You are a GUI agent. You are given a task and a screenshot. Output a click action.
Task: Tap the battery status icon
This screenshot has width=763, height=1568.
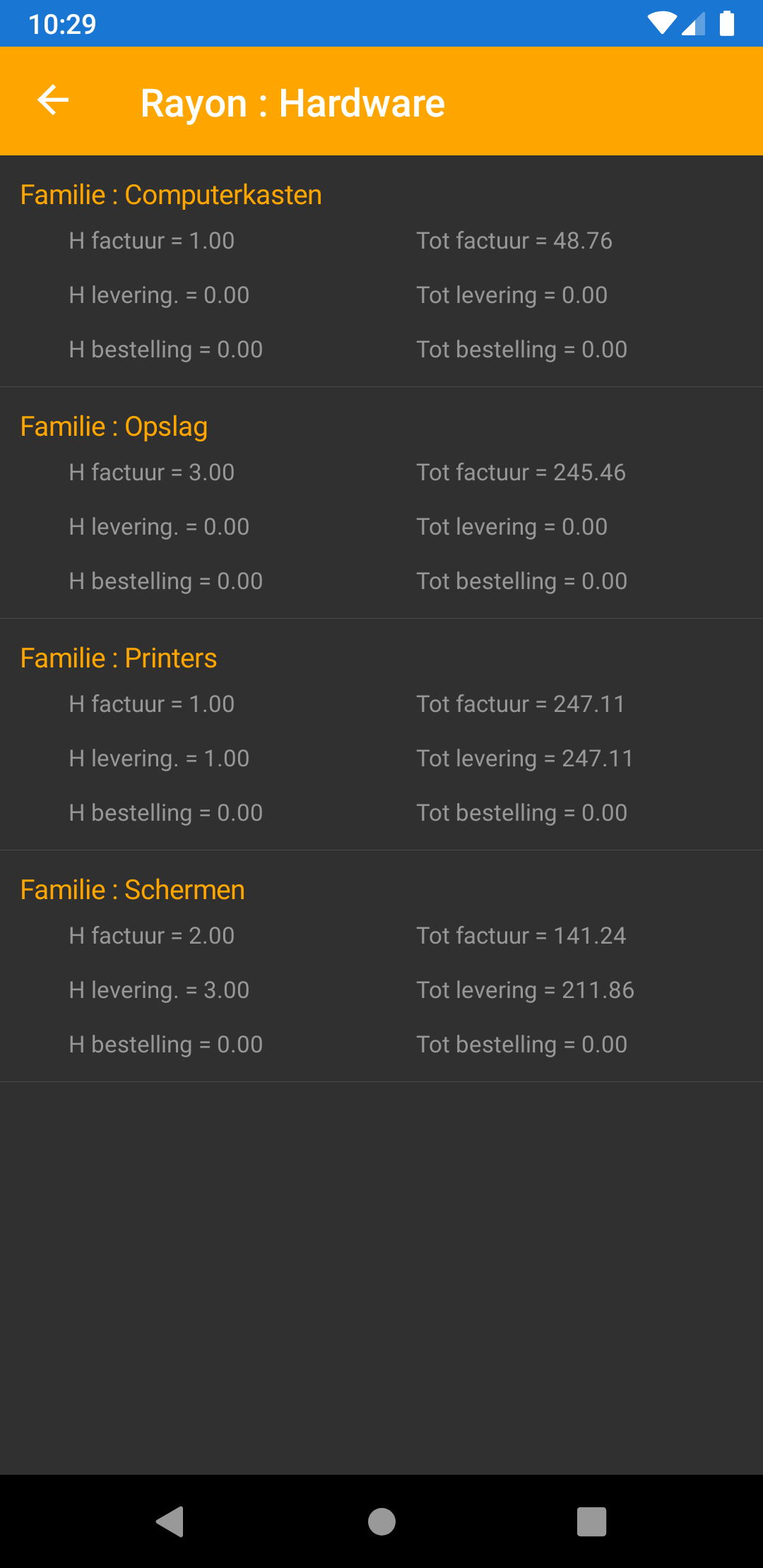726,23
